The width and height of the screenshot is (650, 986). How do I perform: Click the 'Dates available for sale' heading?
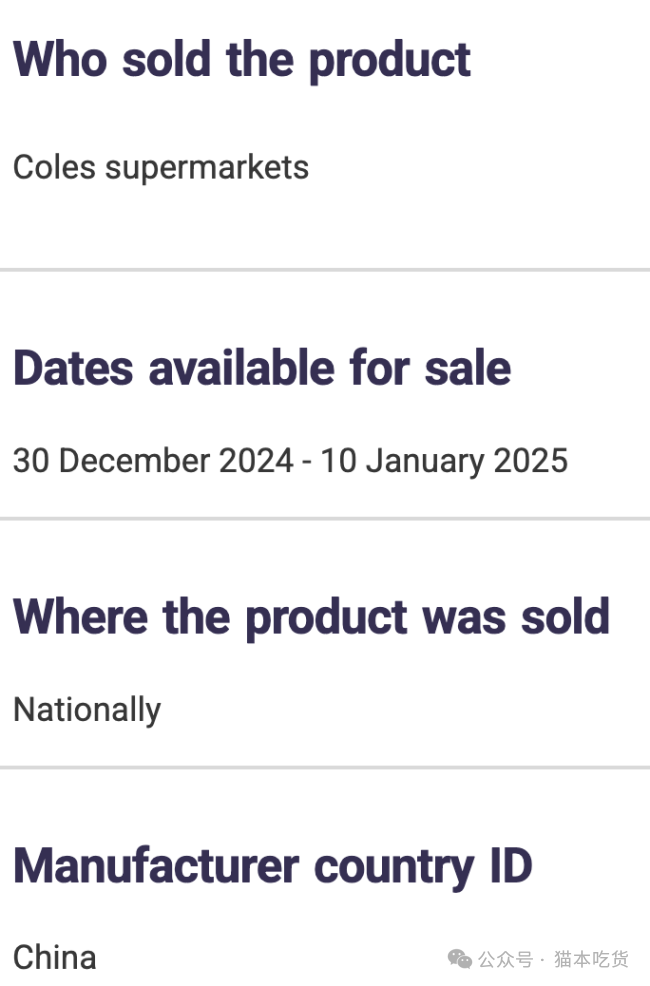click(262, 368)
